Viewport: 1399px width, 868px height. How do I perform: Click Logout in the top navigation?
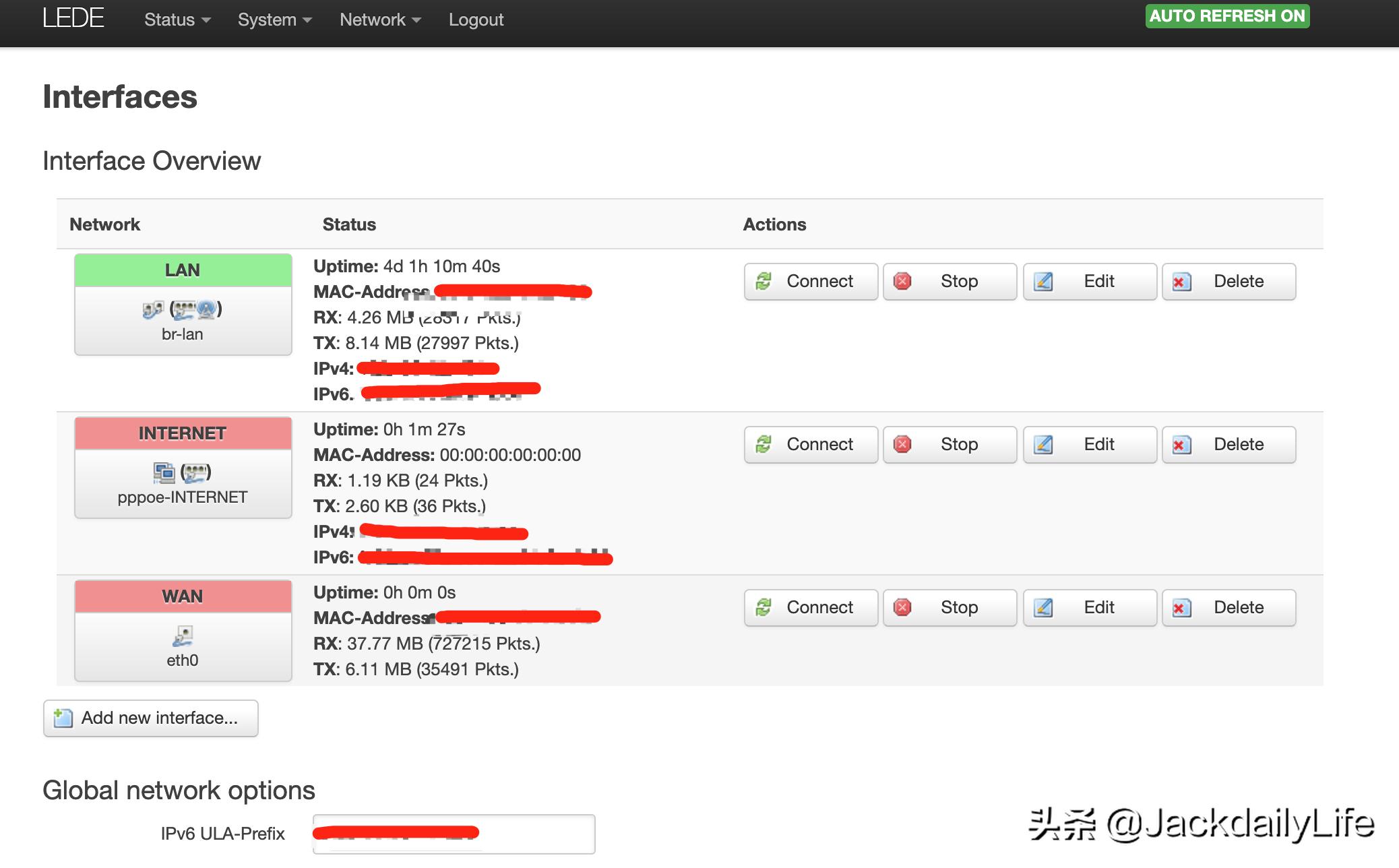[x=476, y=20]
